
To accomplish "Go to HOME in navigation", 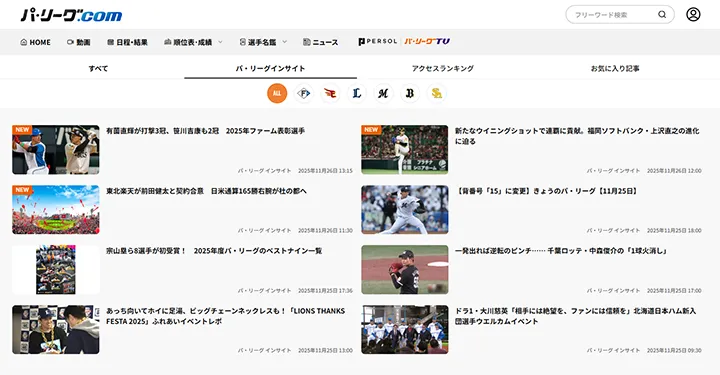I will pos(35,42).
